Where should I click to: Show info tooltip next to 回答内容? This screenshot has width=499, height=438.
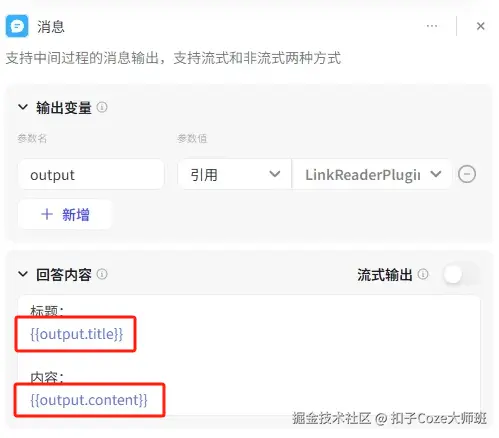point(102,274)
